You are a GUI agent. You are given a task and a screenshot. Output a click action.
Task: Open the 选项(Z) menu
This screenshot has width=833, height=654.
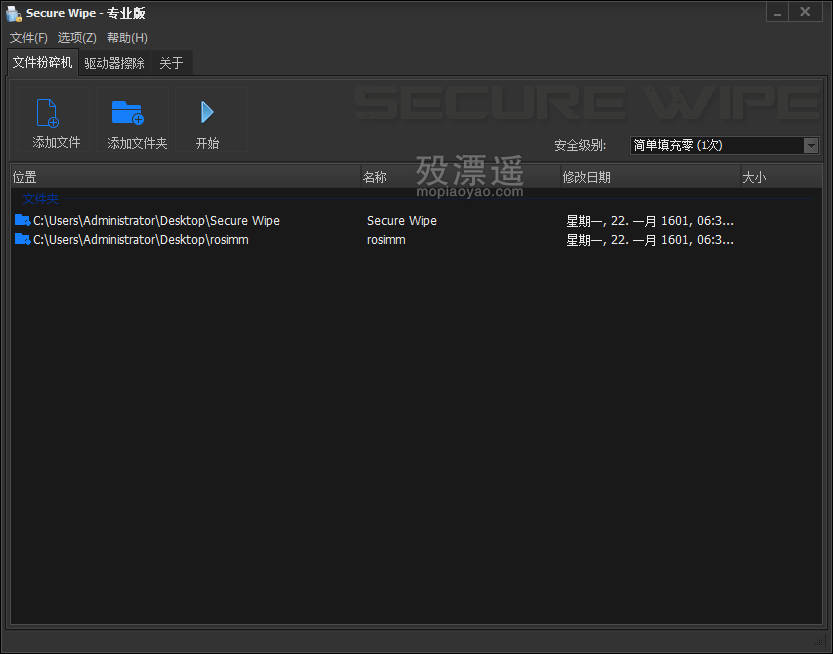click(77, 38)
